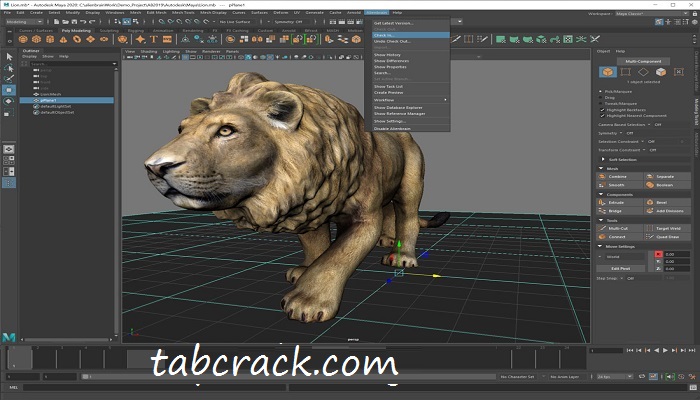Click the timeline range slider bar
Image resolution: width=700 pixels, height=400 pixels.
[288, 377]
